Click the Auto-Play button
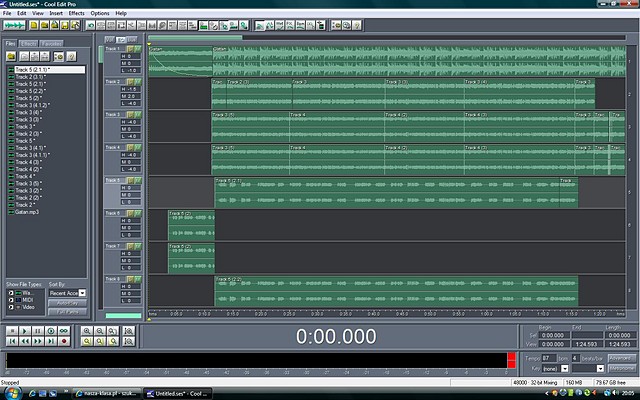 67,303
